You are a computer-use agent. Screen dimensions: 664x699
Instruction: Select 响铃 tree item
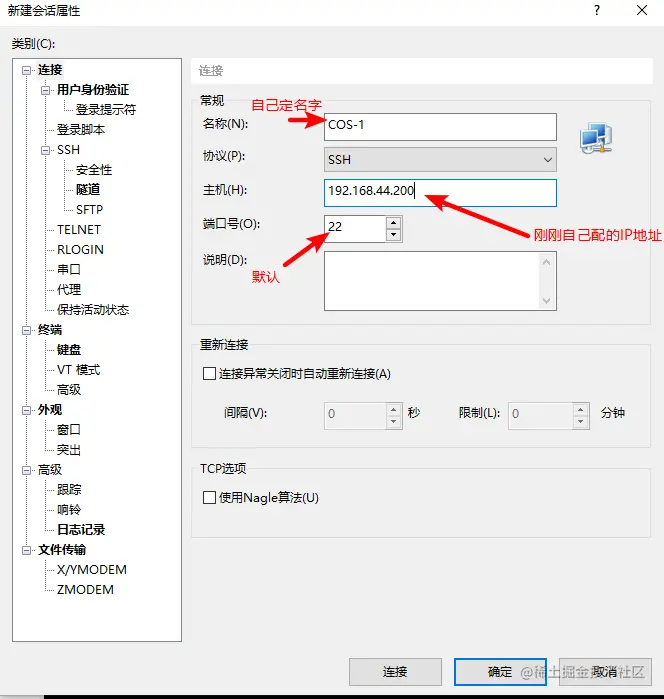tap(69, 510)
